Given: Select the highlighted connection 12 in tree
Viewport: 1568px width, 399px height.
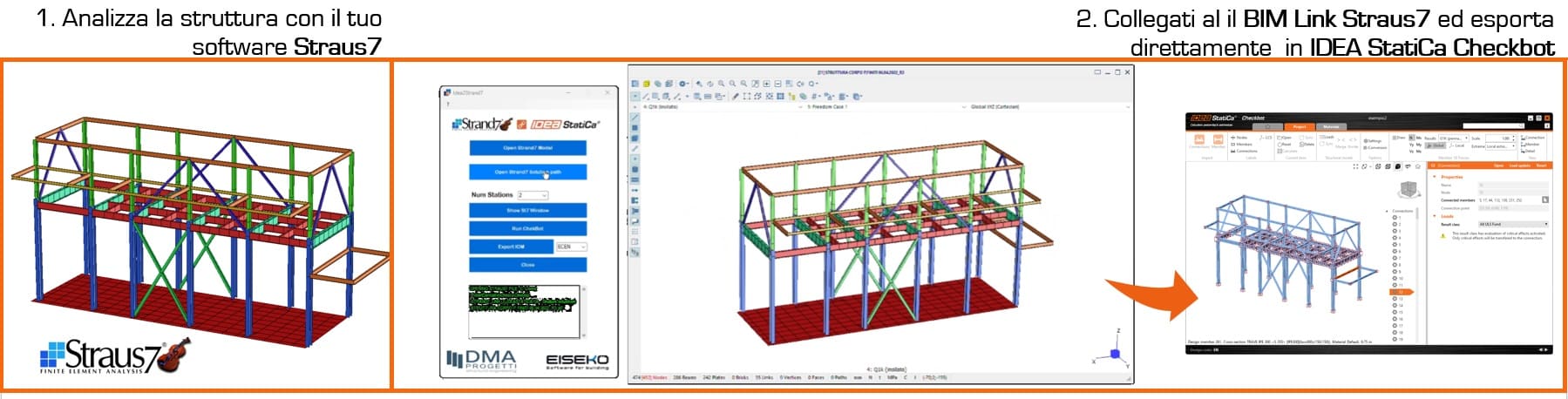Looking at the screenshot, I should [1401, 292].
